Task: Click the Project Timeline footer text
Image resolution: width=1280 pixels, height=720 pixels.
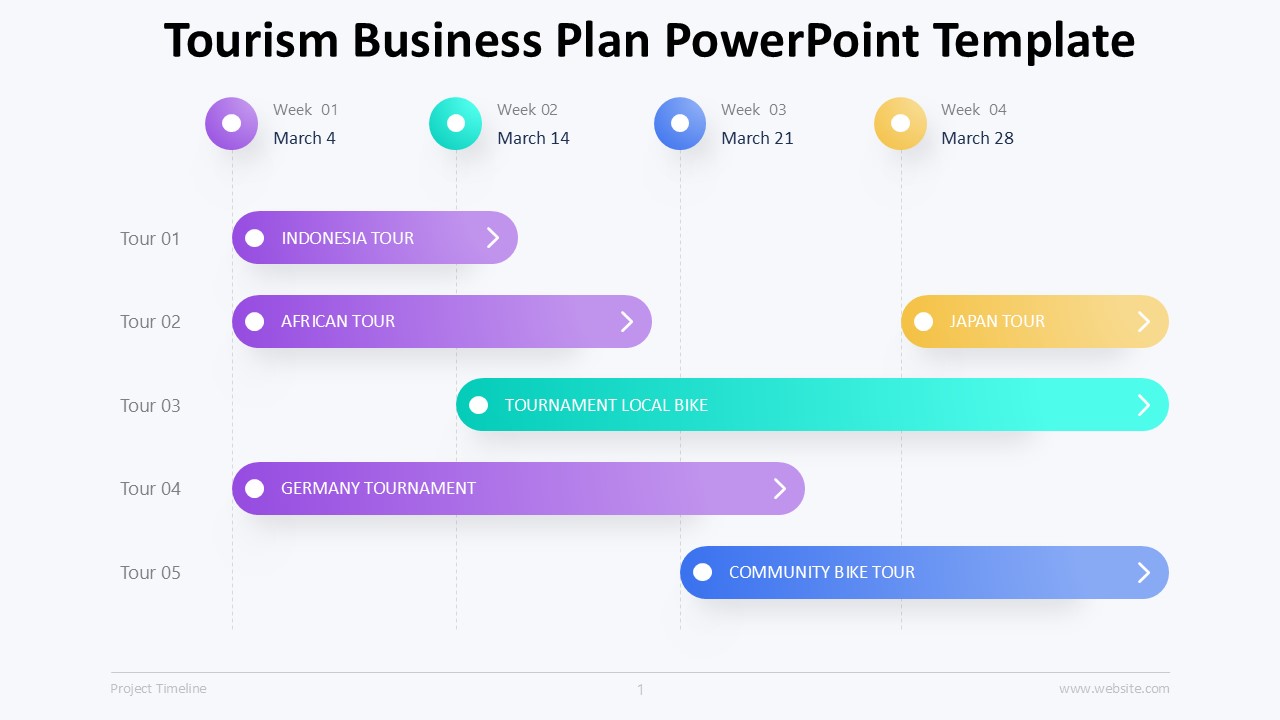Action: (x=158, y=688)
